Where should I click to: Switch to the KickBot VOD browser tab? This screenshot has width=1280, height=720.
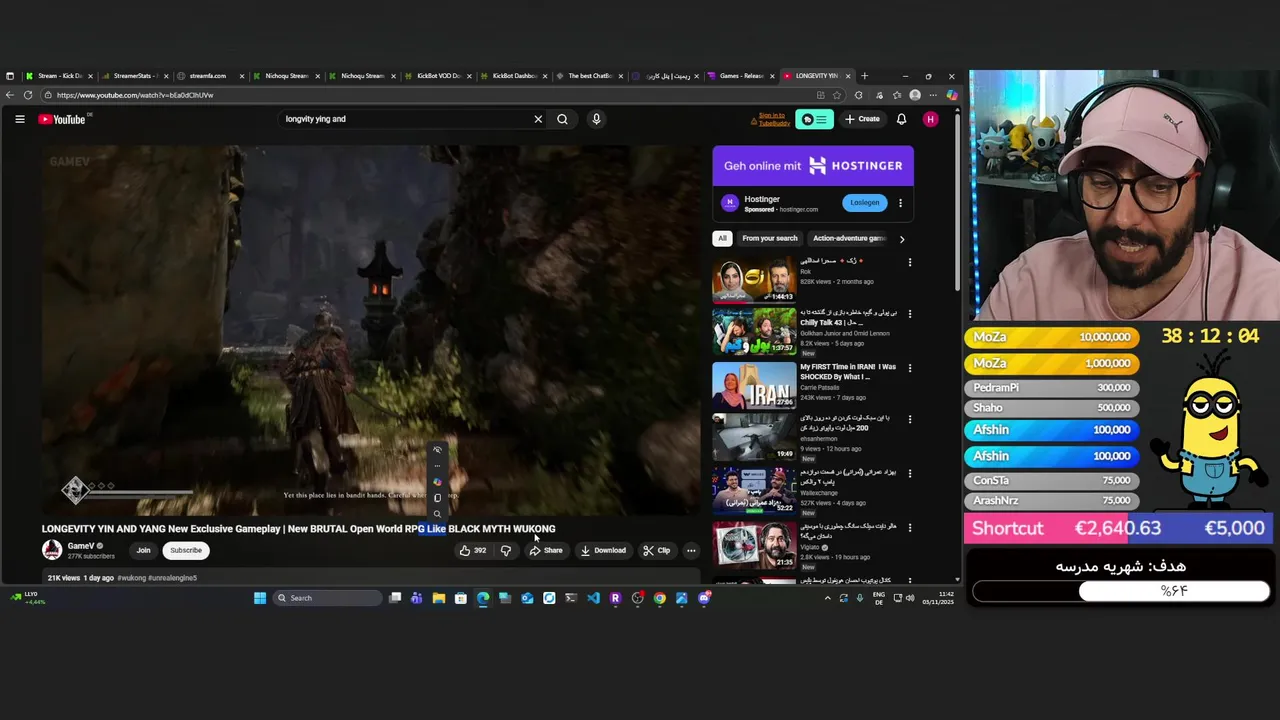point(436,76)
